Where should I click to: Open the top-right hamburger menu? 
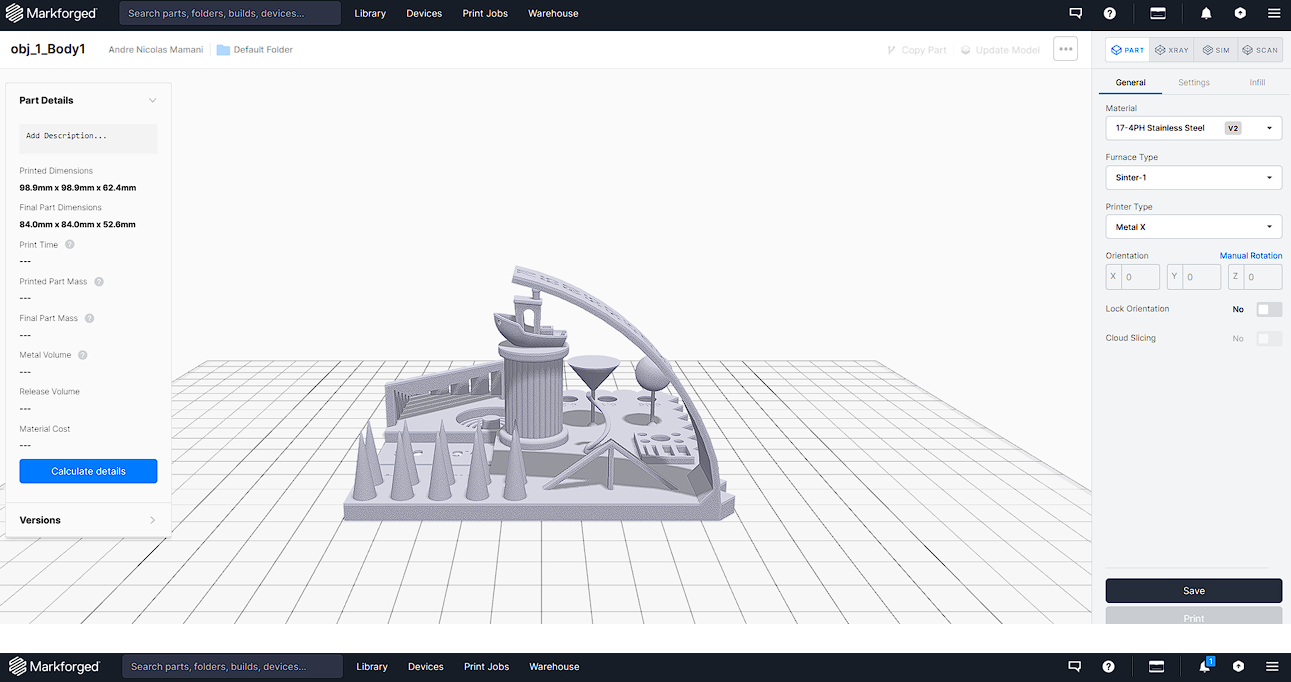tap(1274, 13)
